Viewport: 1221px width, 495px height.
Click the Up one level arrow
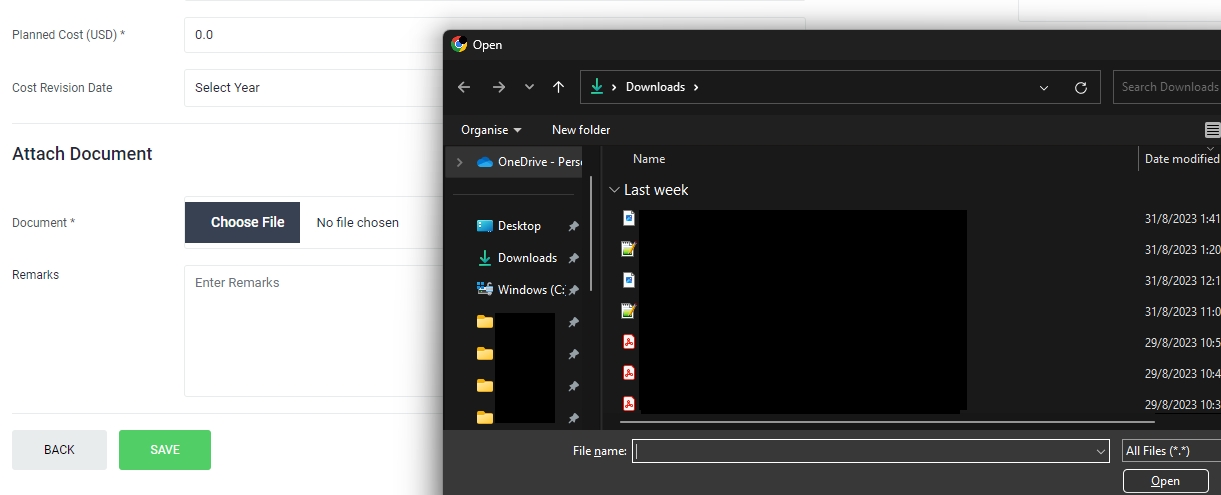(559, 87)
